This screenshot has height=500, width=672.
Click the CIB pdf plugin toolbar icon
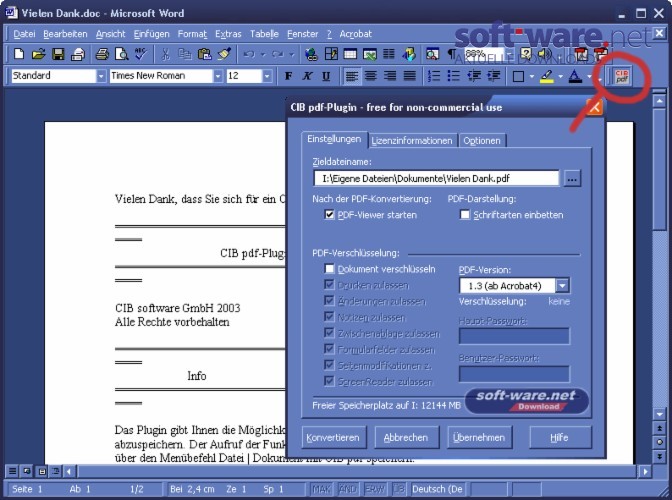(622, 76)
